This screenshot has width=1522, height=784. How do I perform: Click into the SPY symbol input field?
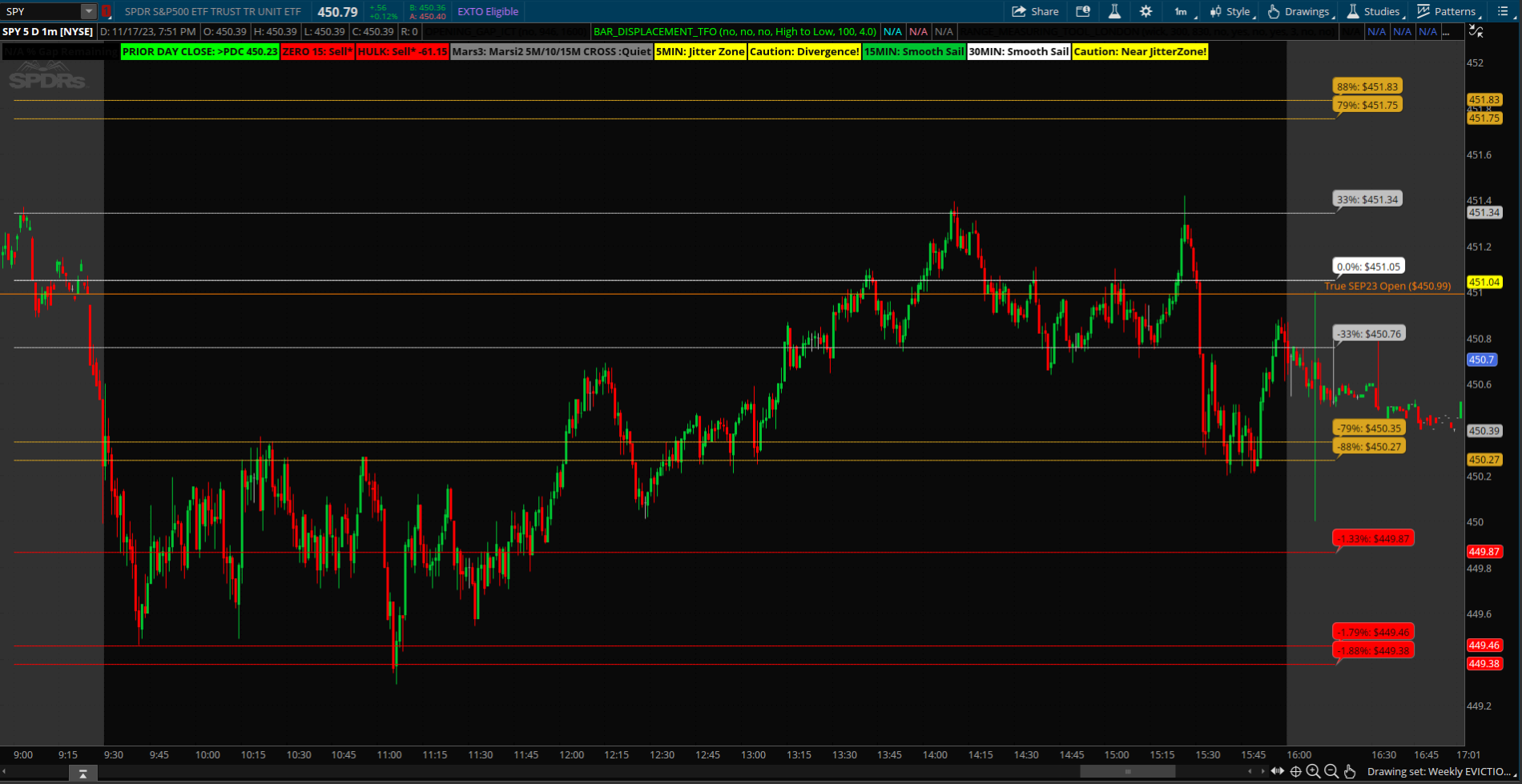42,11
